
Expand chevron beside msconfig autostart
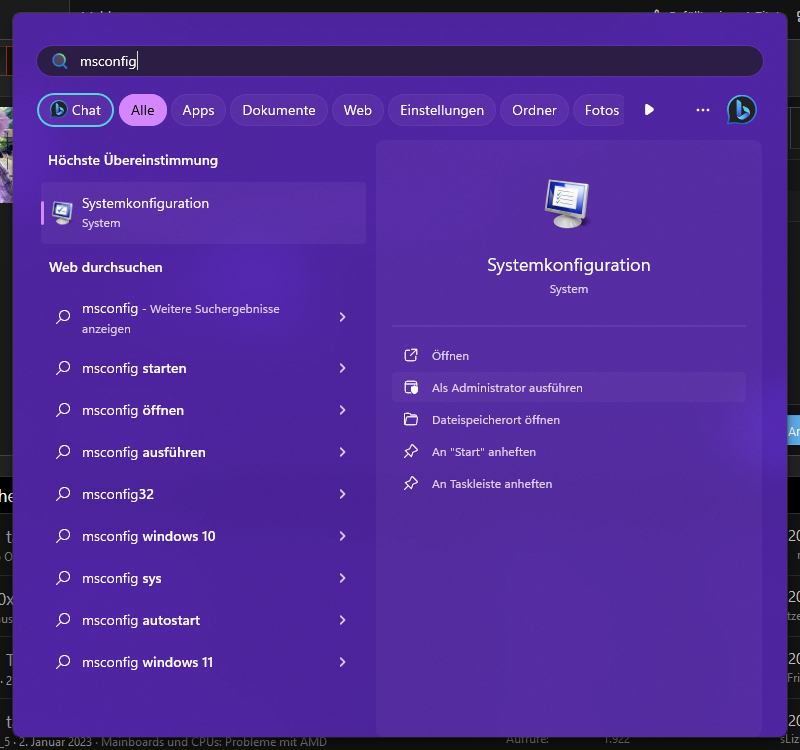coord(342,620)
